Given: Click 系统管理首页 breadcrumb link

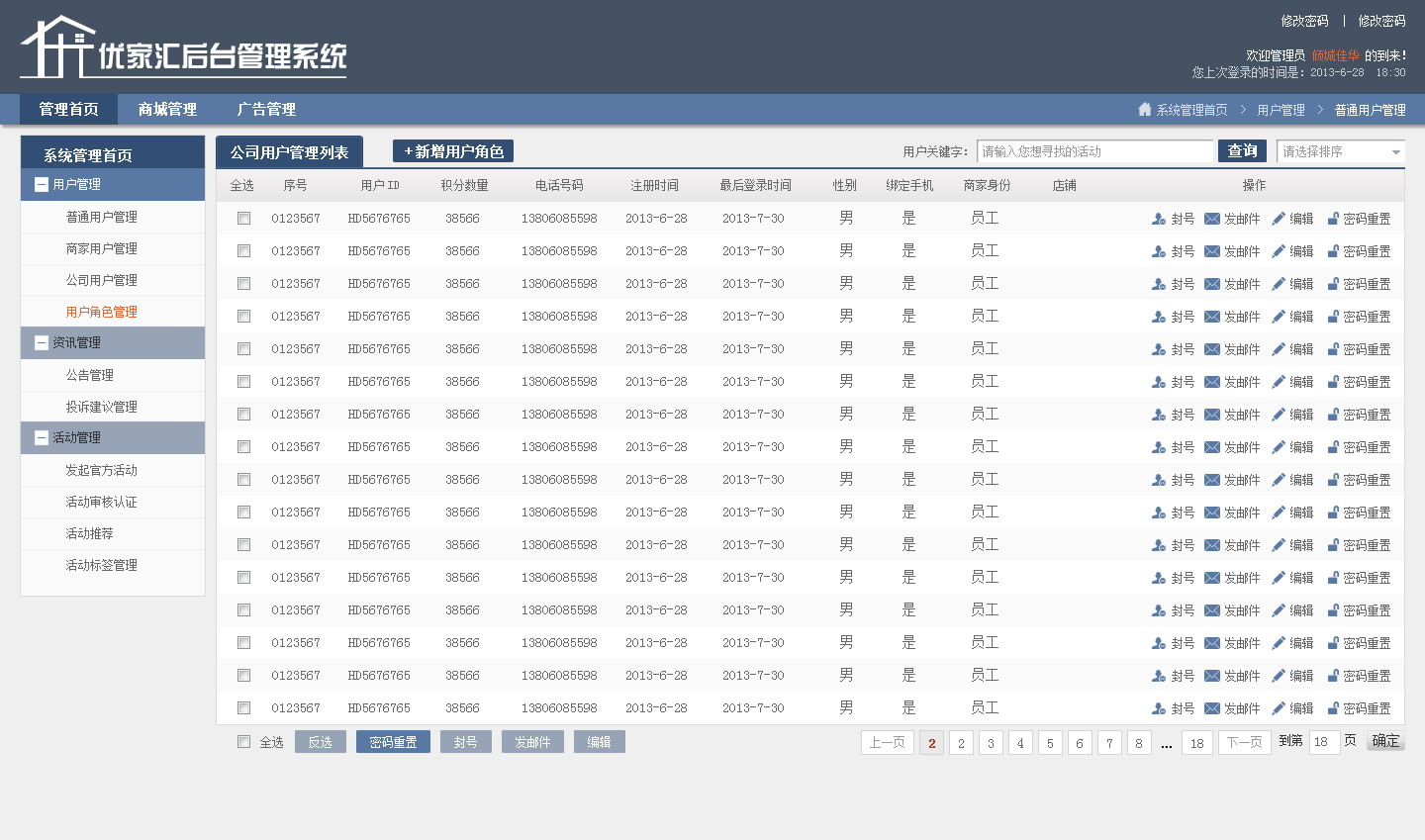Looking at the screenshot, I should (x=1191, y=110).
